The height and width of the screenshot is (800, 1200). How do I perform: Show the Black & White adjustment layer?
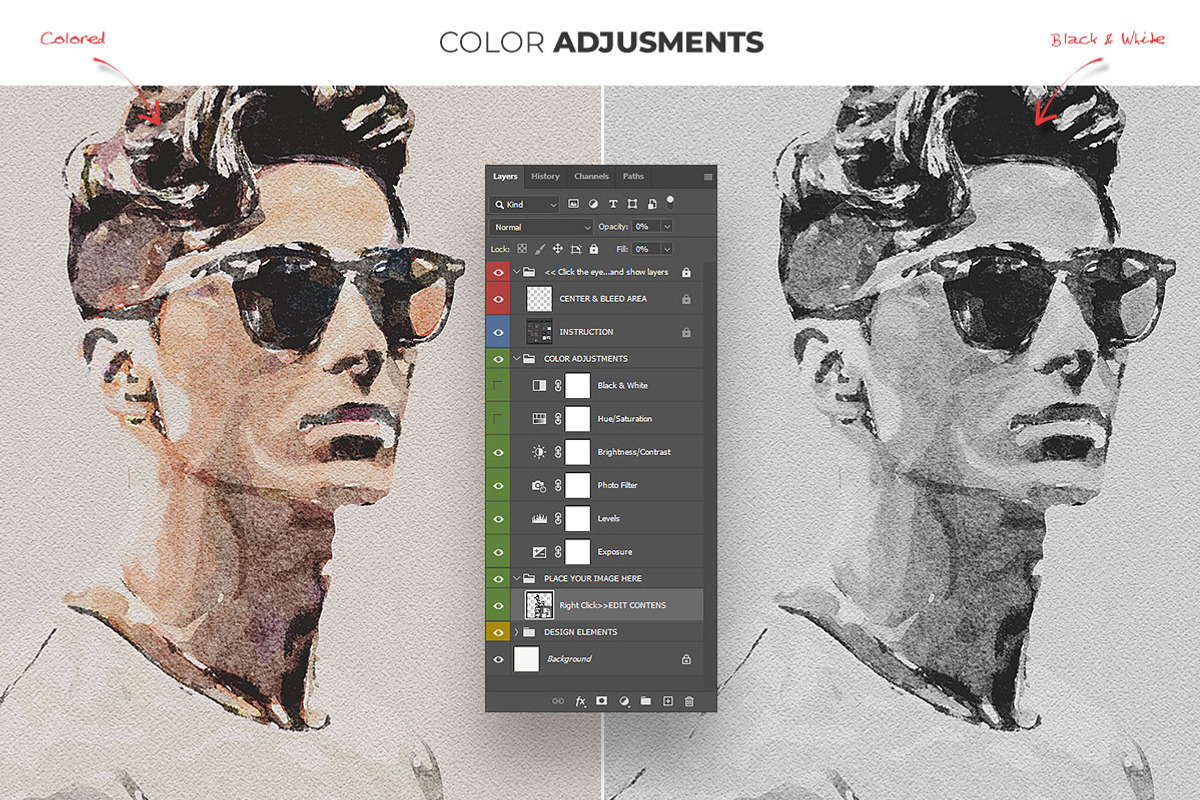click(498, 385)
